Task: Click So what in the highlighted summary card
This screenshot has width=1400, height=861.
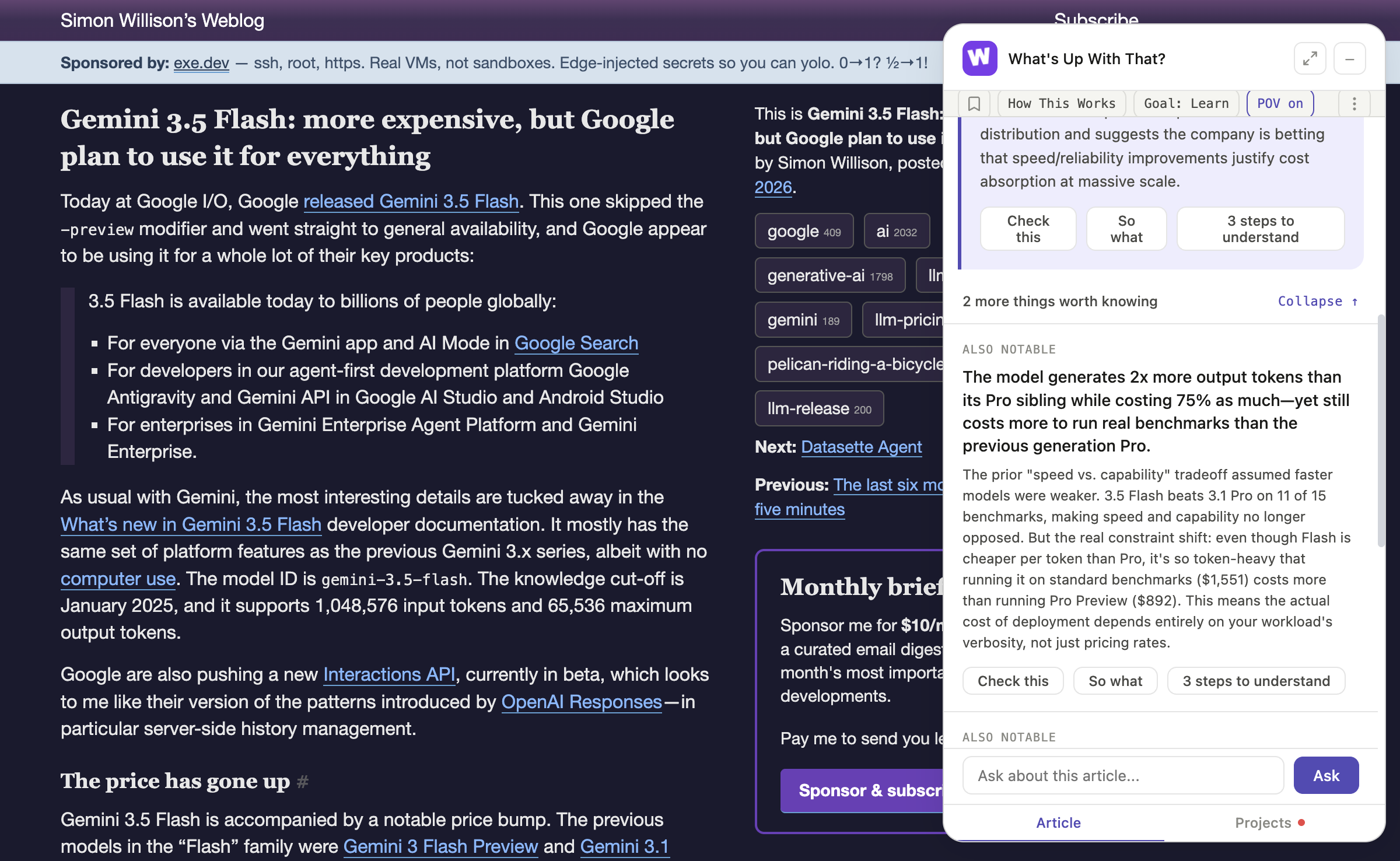Action: click(x=1126, y=229)
